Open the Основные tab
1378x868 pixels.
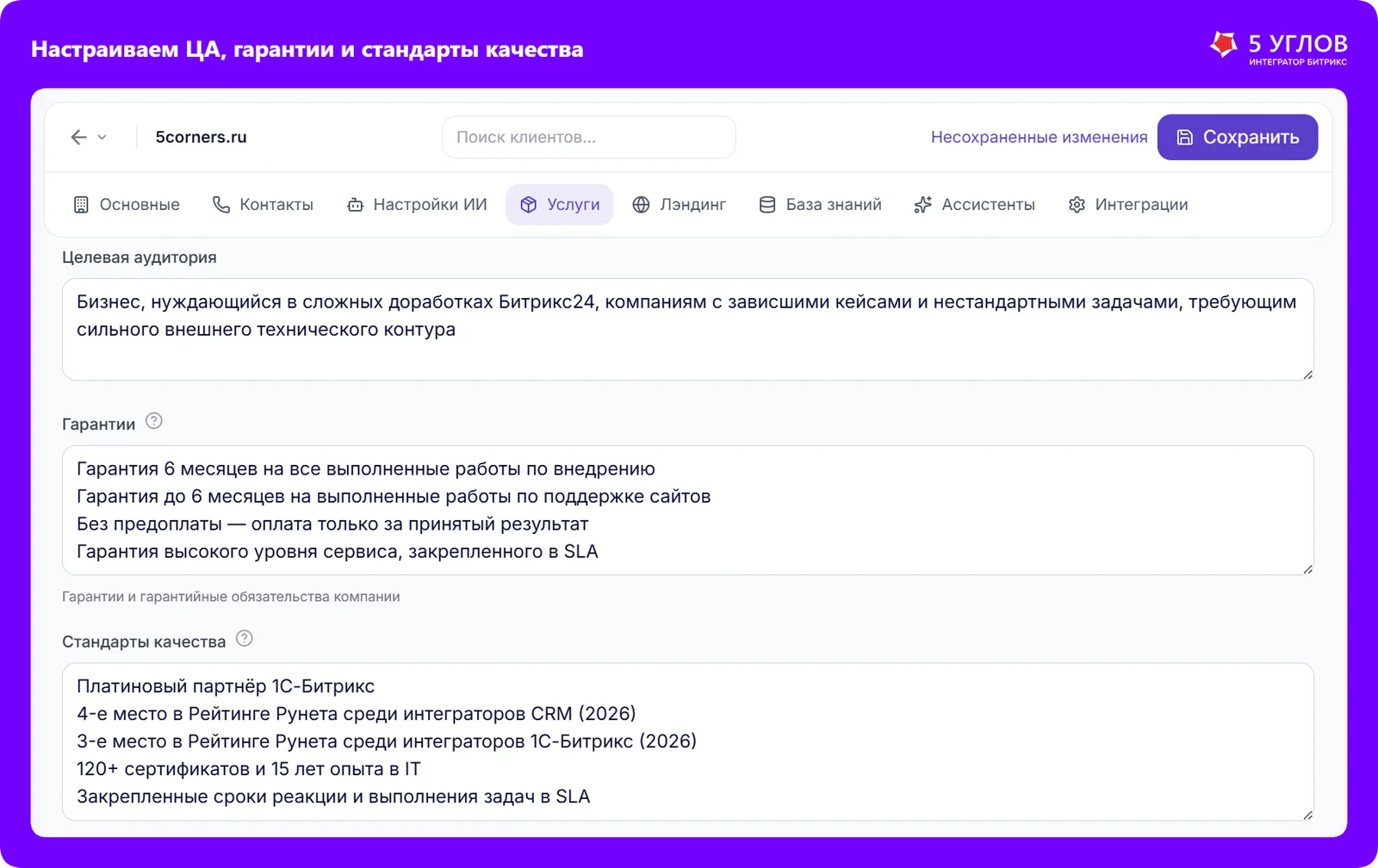click(x=127, y=204)
